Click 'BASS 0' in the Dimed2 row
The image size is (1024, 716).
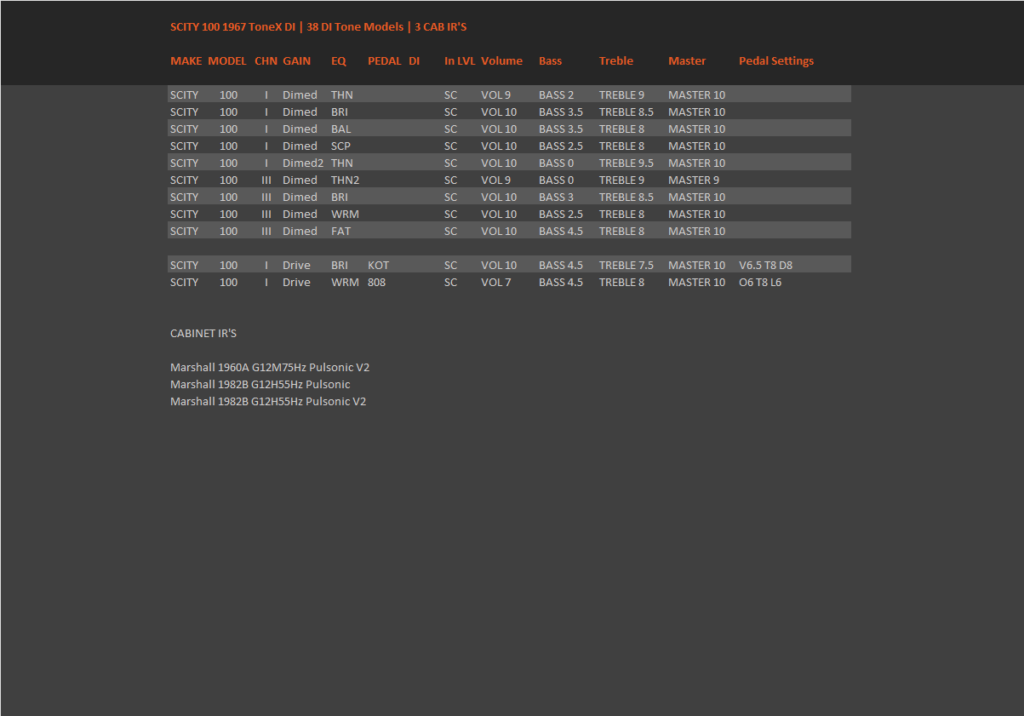click(x=556, y=163)
